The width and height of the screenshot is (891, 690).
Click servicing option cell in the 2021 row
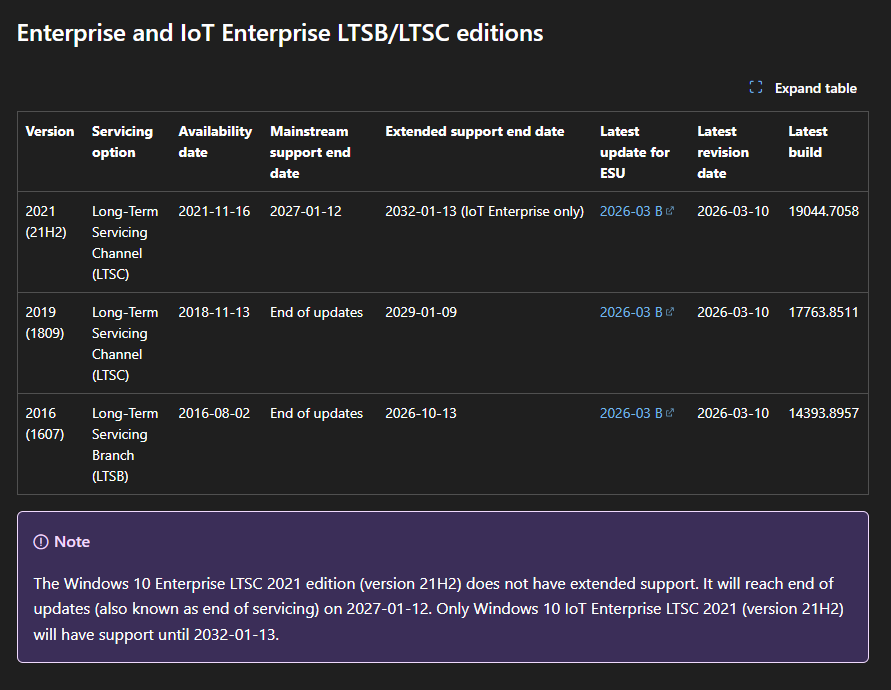pyautogui.click(x=125, y=243)
